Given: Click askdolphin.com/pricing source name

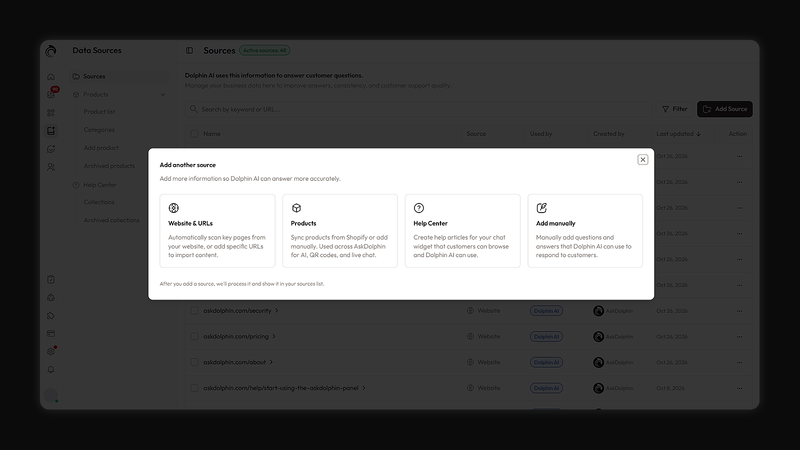Looking at the screenshot, I should click(x=236, y=336).
